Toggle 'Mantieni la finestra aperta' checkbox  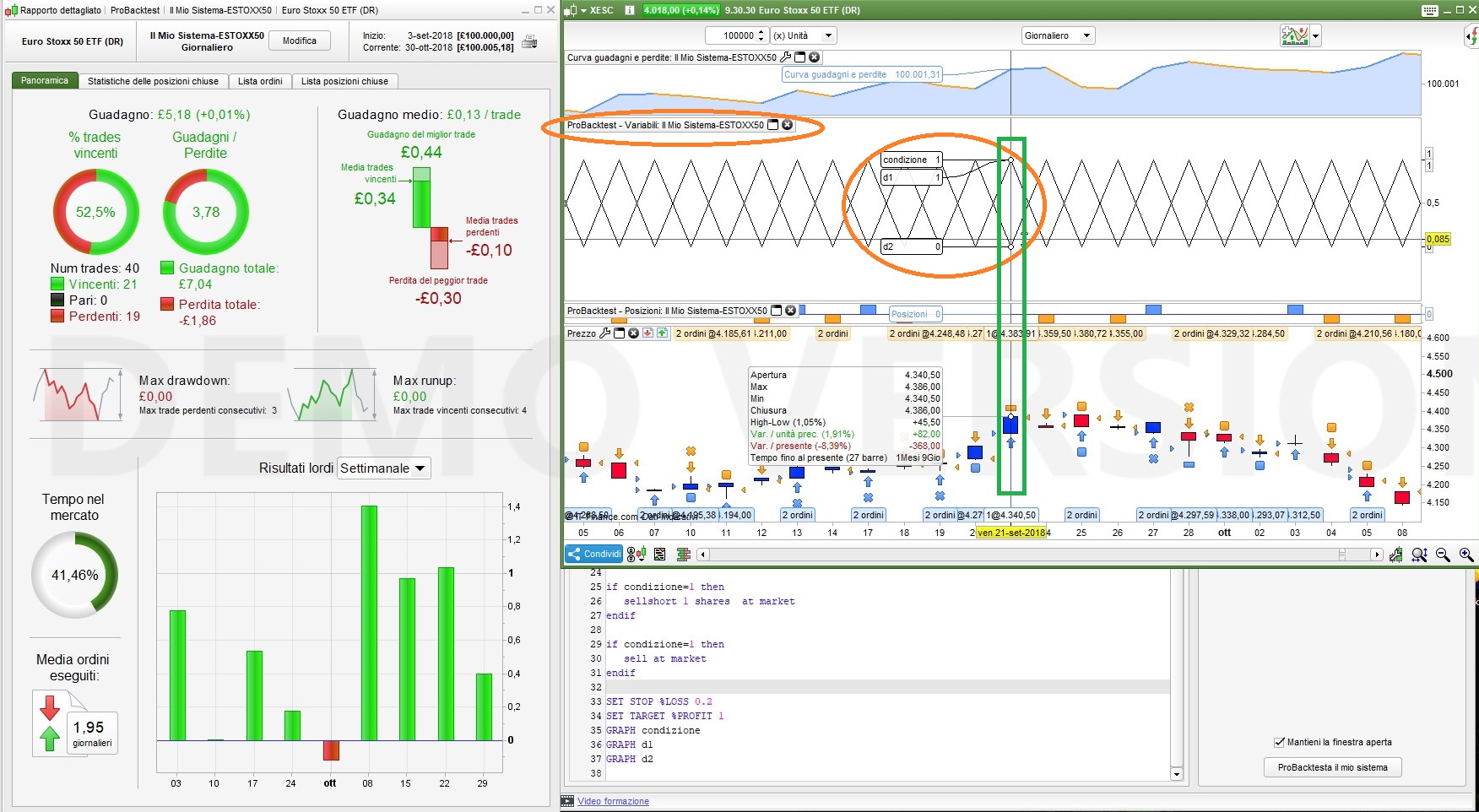(x=1279, y=742)
